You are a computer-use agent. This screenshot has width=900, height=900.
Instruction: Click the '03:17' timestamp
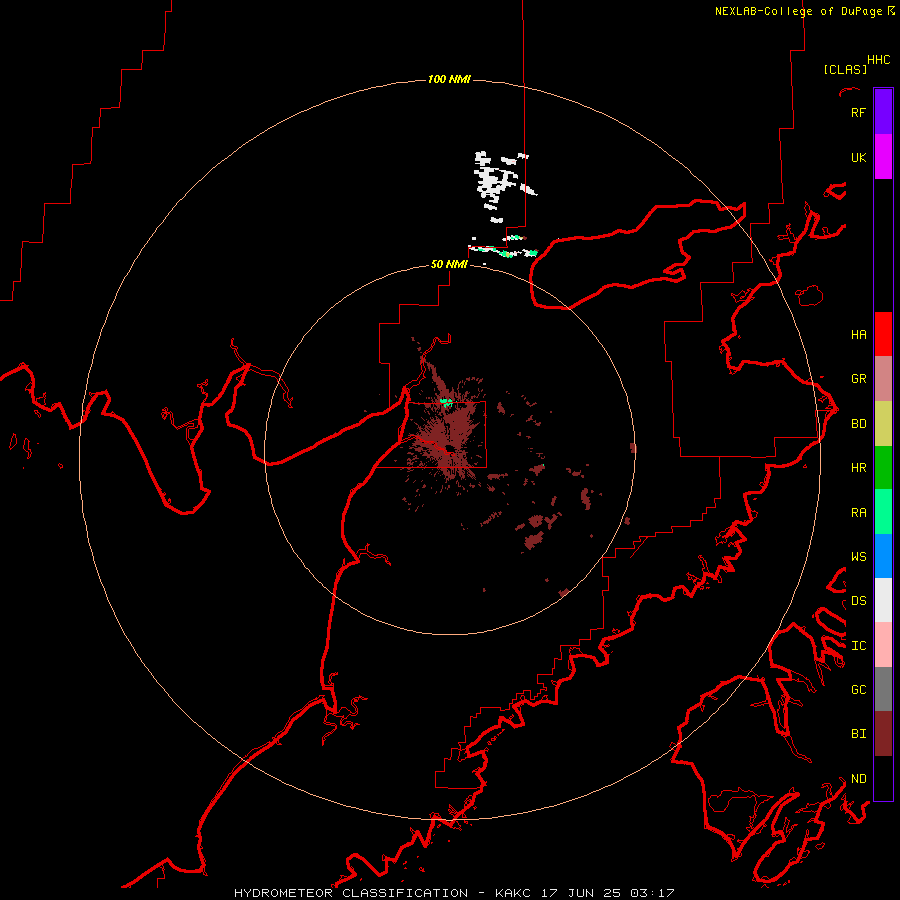coord(653,893)
